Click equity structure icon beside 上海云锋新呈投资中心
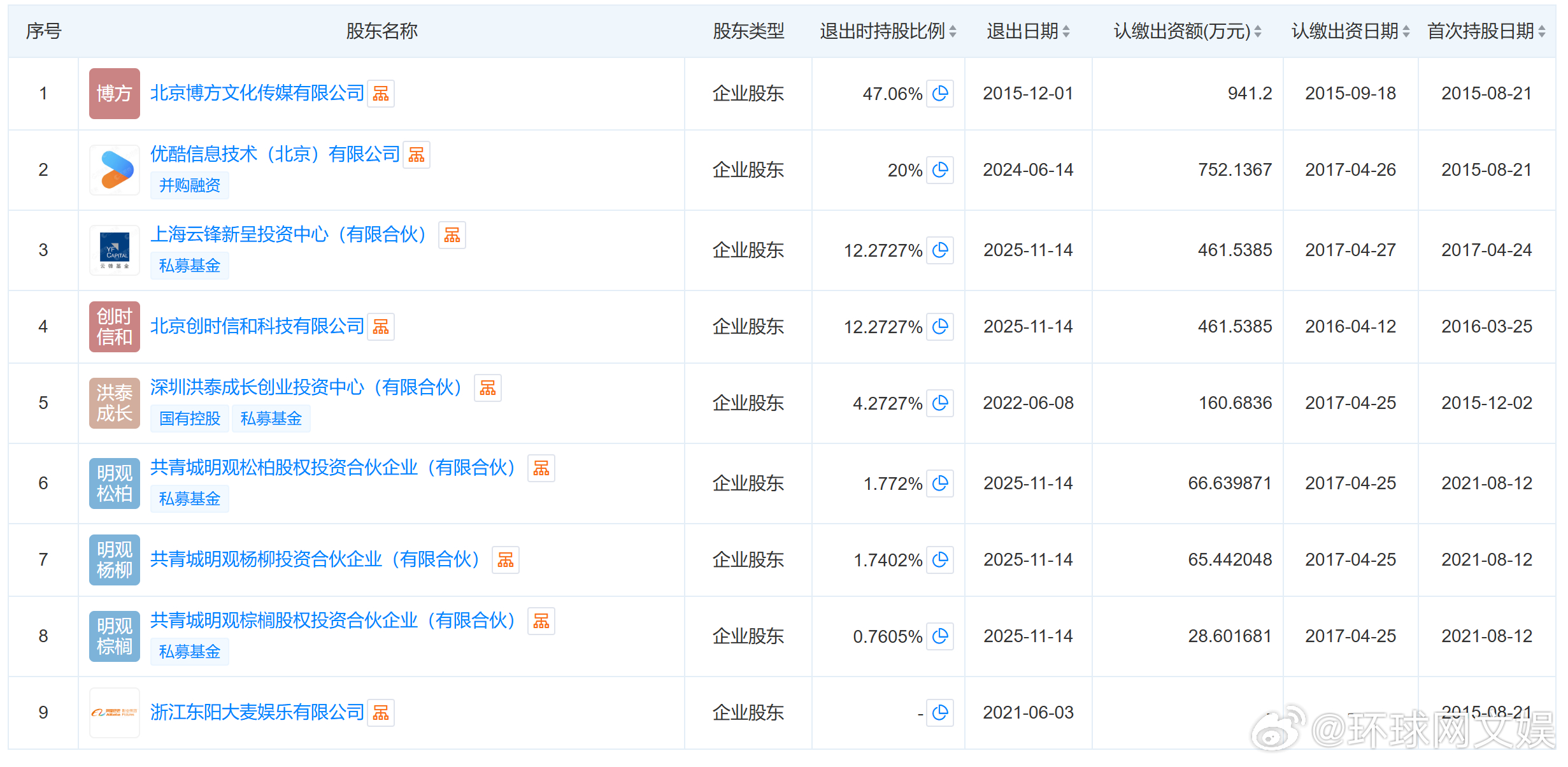This screenshot has height=767, width=1568. pos(452,235)
